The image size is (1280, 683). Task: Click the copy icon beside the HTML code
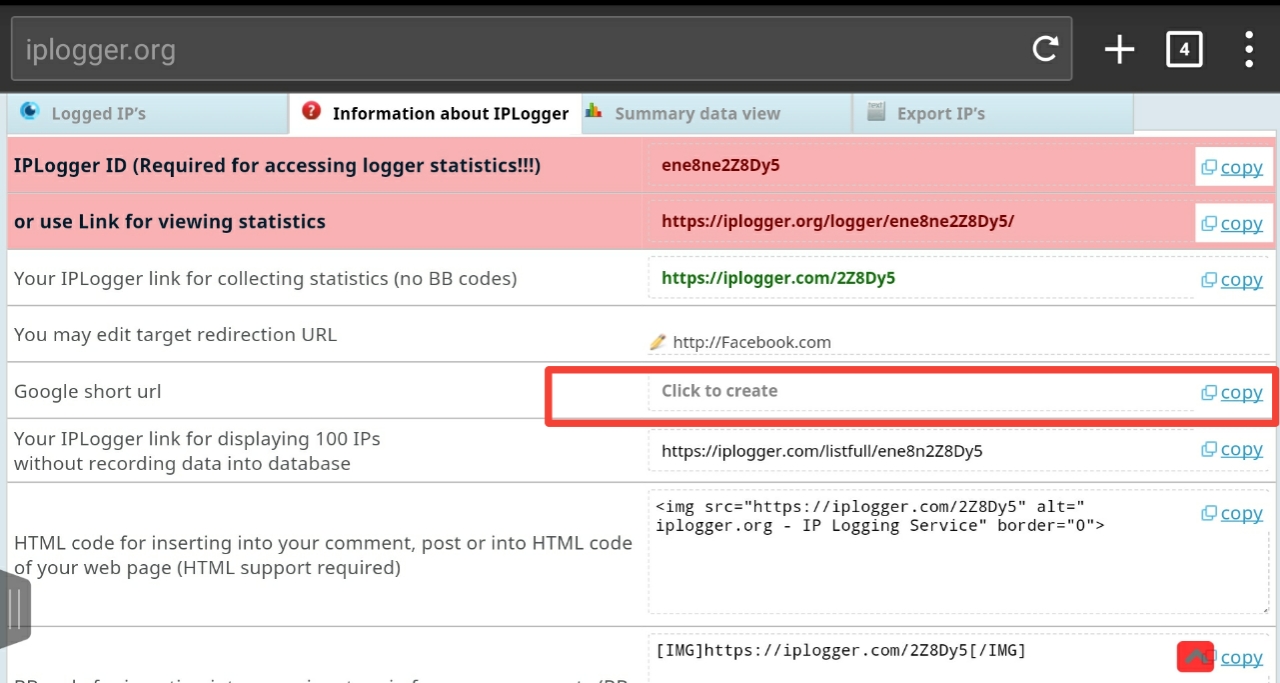click(x=1209, y=513)
